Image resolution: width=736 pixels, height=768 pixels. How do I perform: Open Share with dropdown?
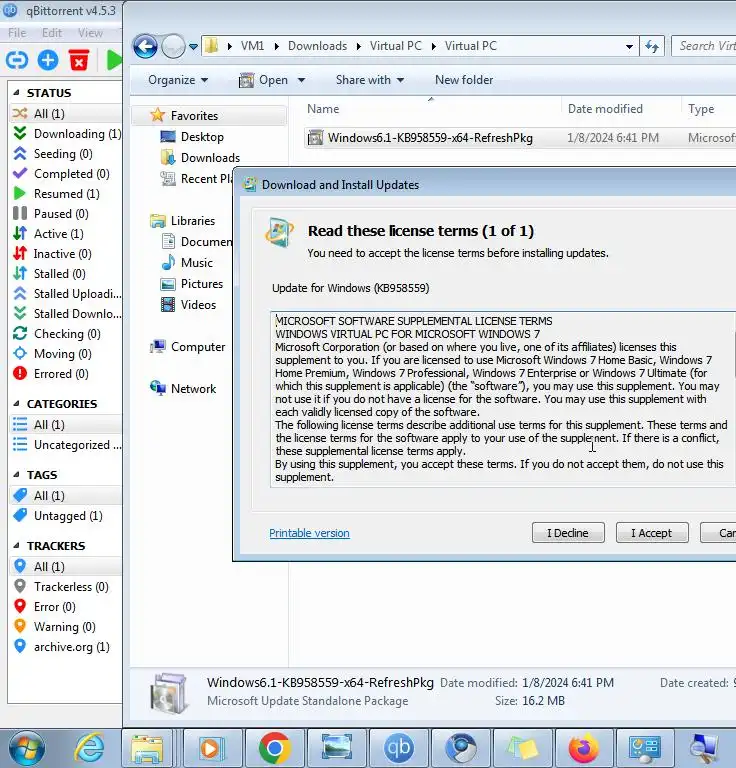pyautogui.click(x=370, y=80)
